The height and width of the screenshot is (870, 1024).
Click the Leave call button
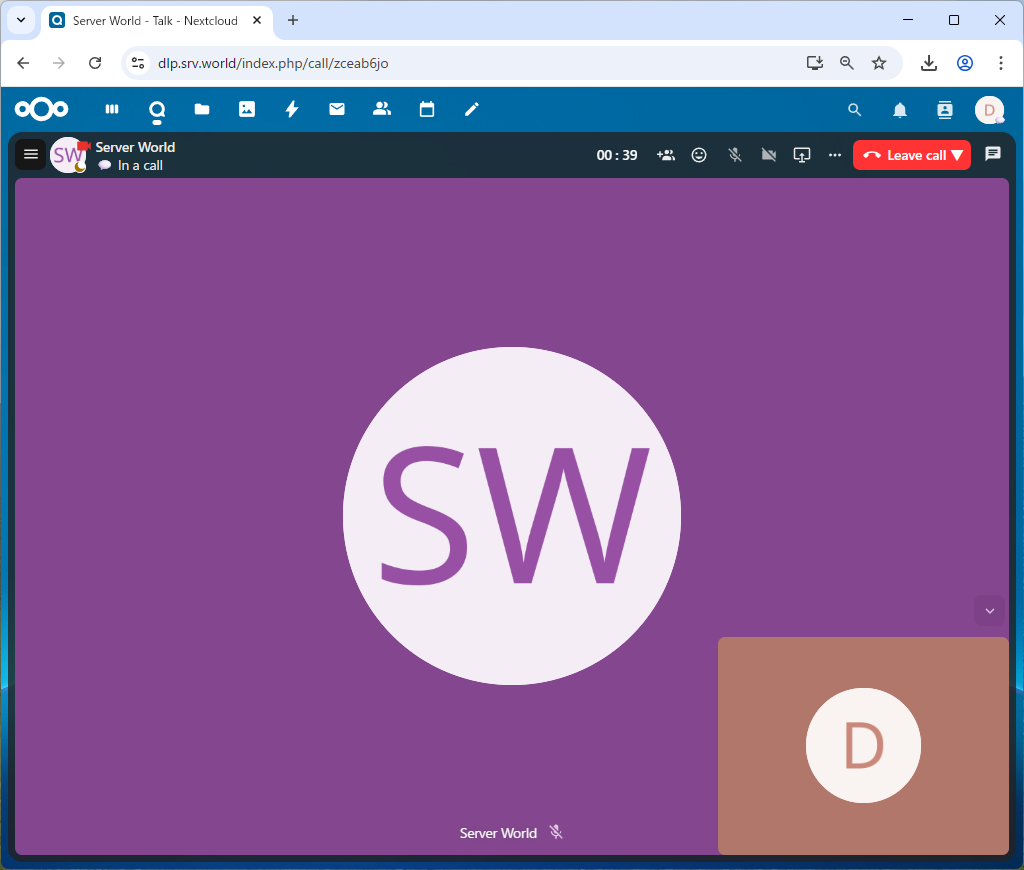coord(902,155)
